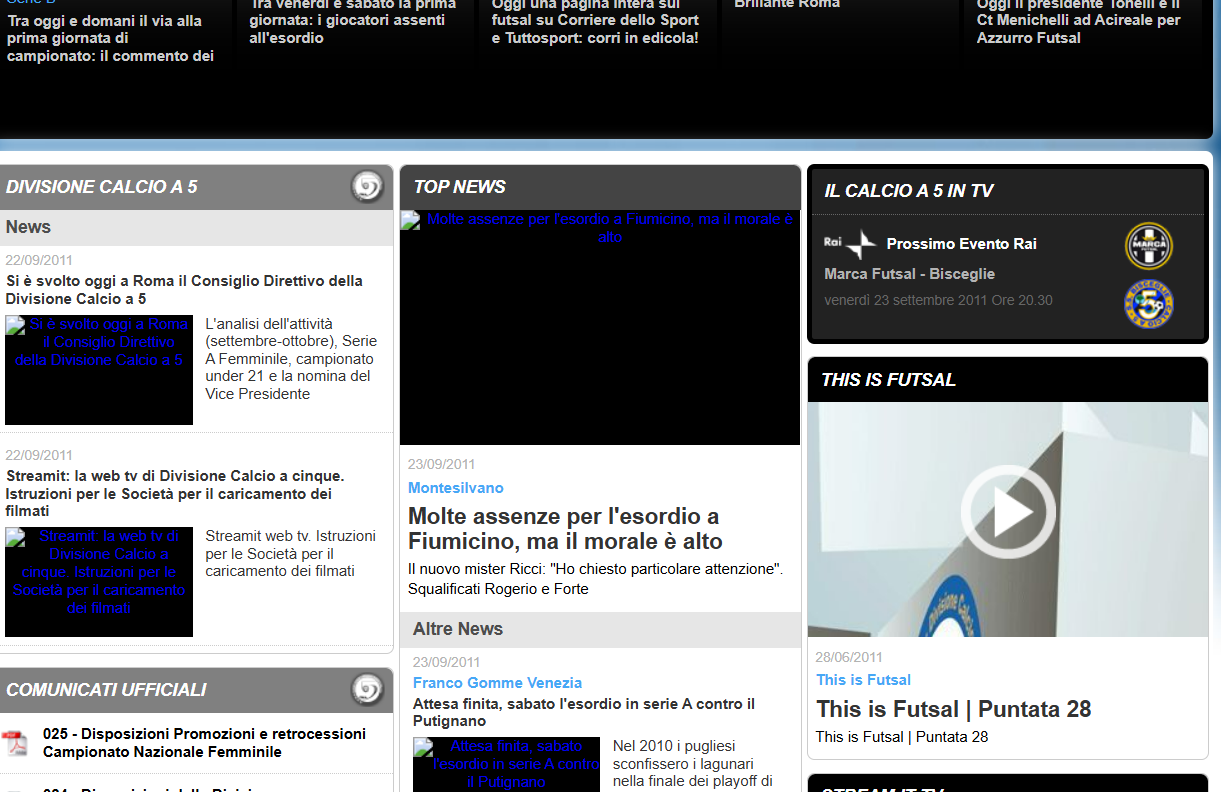Open banner story 'i giocatori assenti all'esordio'
This screenshot has width=1221, height=792.
pyautogui.click(x=353, y=21)
